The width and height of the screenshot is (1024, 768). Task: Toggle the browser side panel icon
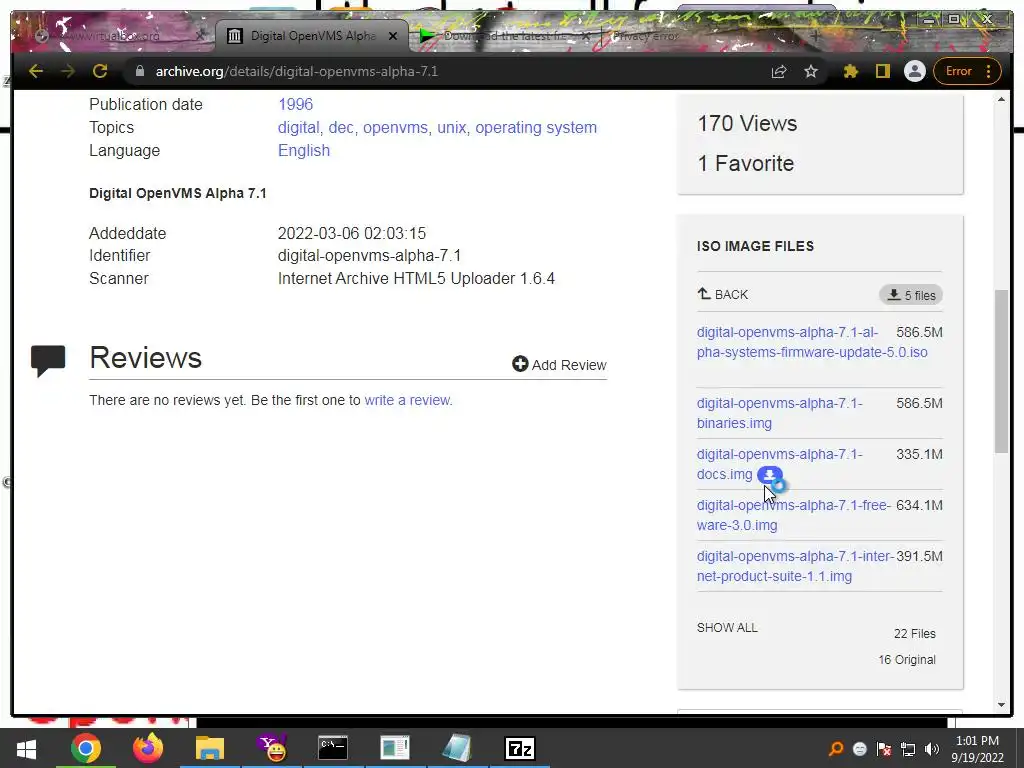tap(882, 71)
